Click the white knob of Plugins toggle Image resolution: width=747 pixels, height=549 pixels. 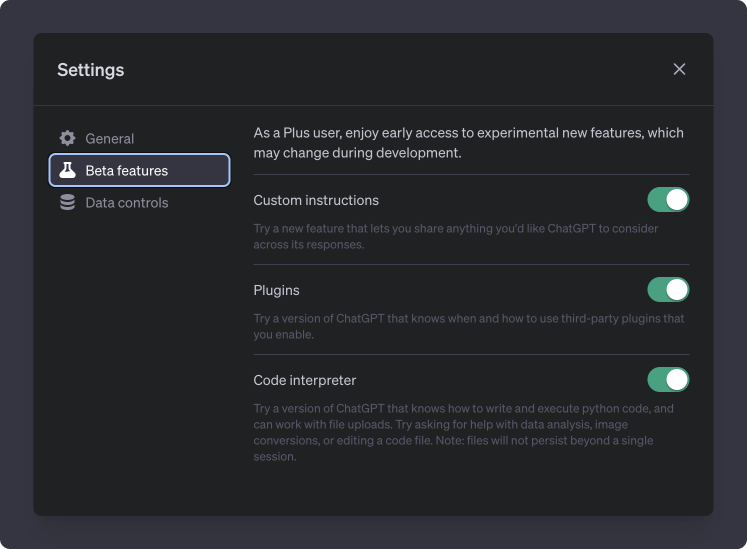point(677,290)
